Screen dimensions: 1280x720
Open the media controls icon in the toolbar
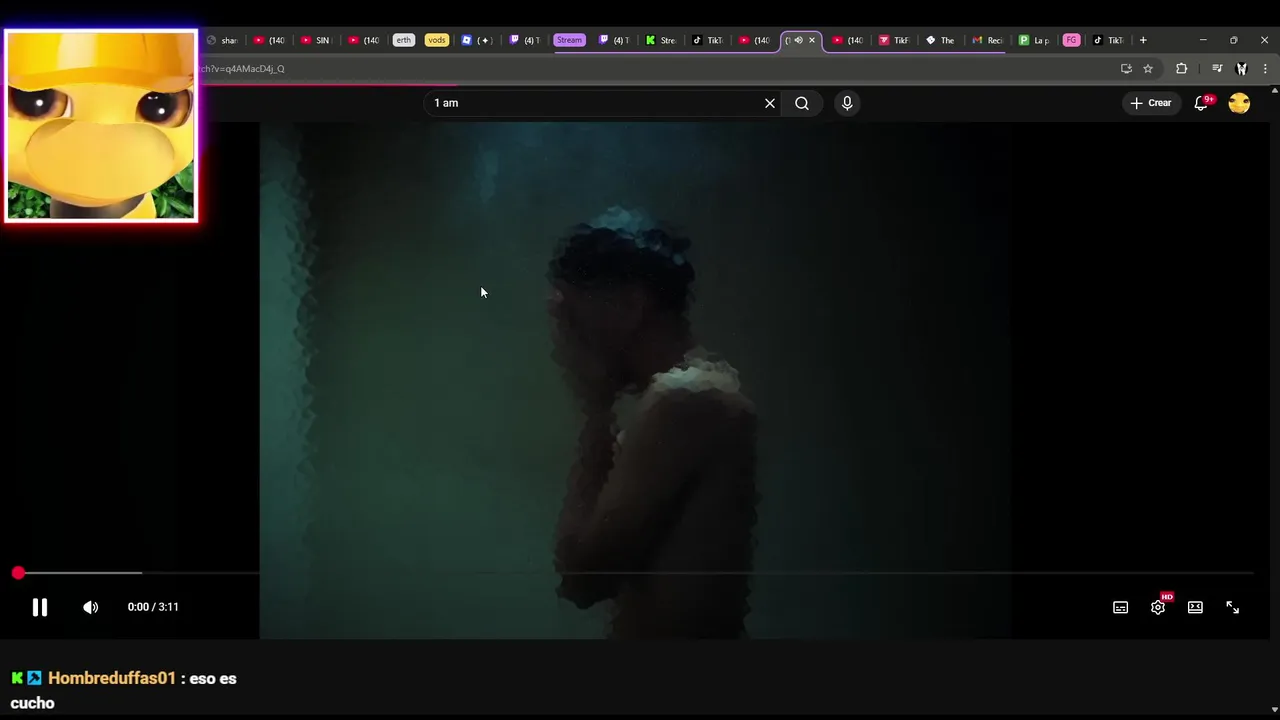point(1217,69)
